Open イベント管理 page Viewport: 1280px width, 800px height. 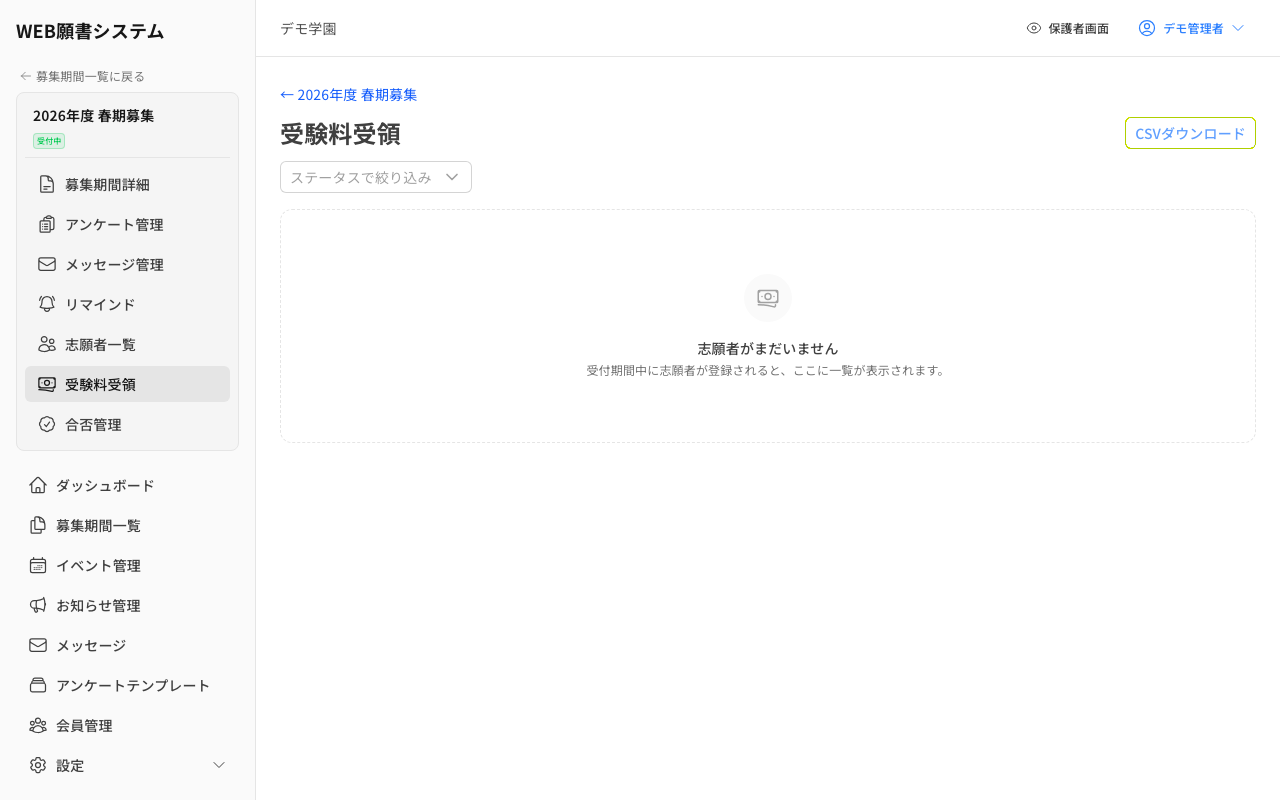point(128,565)
